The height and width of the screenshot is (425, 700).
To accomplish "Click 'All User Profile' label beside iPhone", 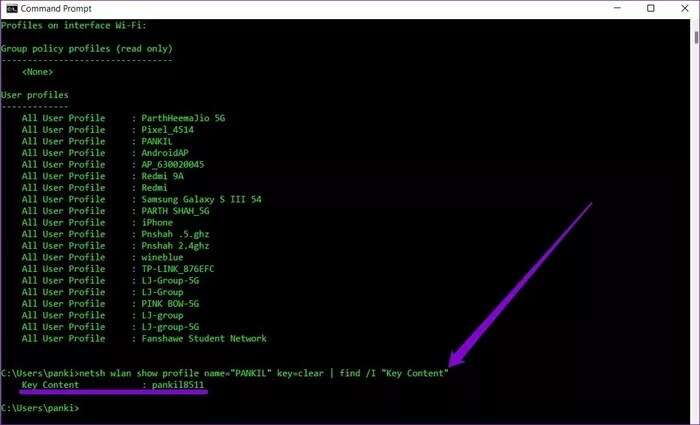I will coord(63,223).
